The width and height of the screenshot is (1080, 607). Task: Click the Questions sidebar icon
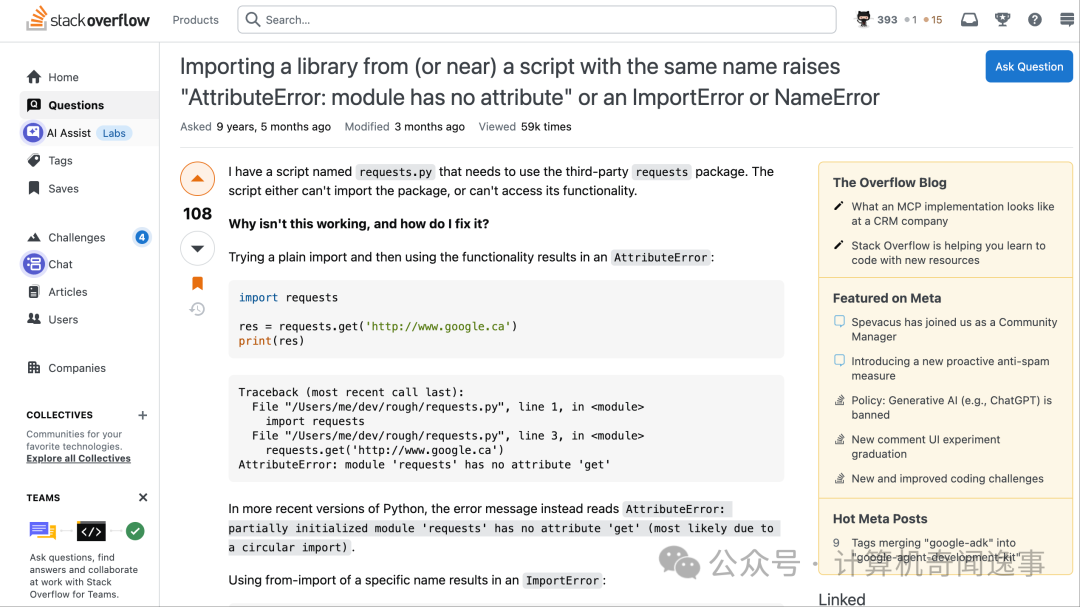click(x=34, y=105)
